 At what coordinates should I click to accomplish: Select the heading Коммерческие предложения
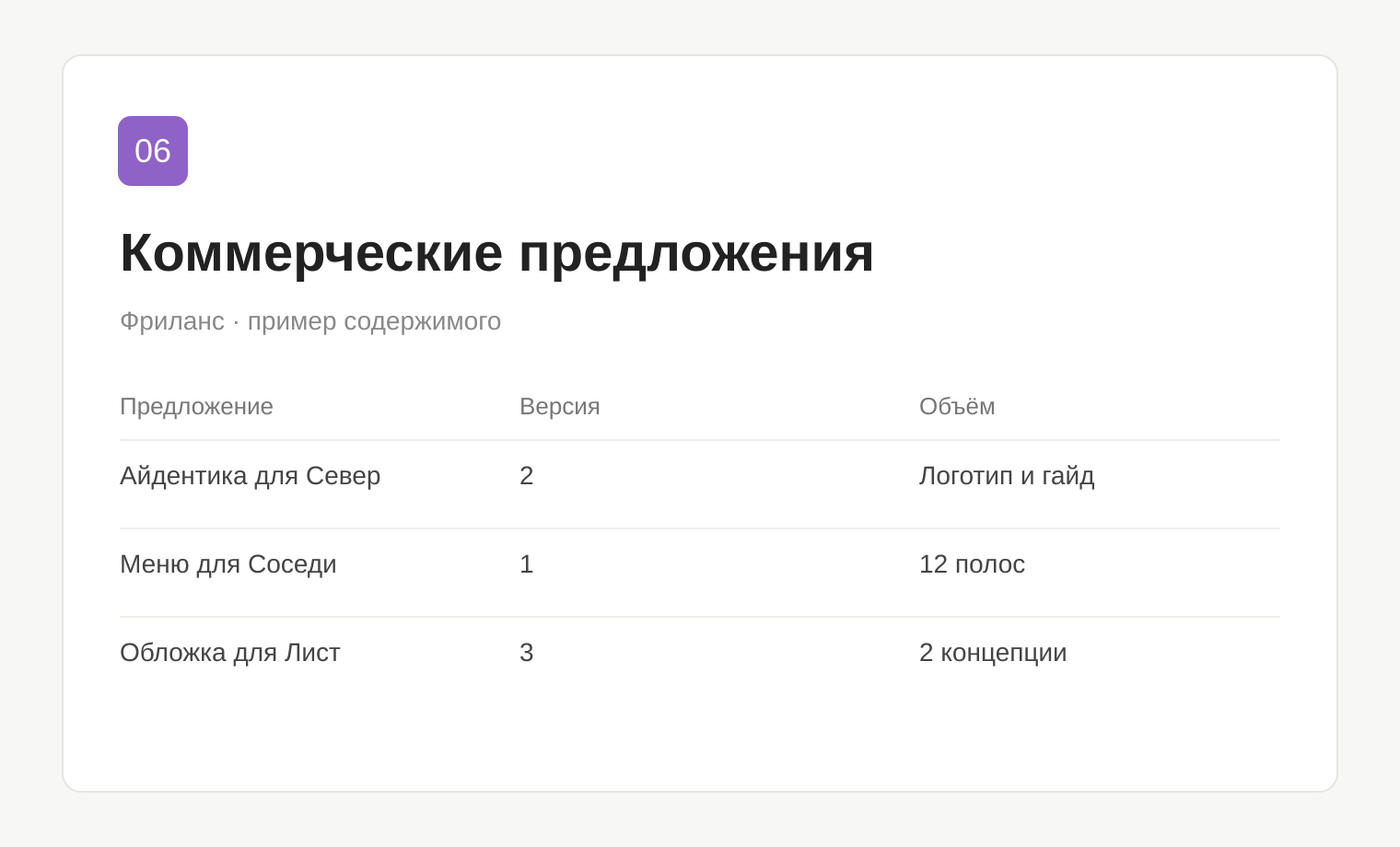click(x=496, y=252)
